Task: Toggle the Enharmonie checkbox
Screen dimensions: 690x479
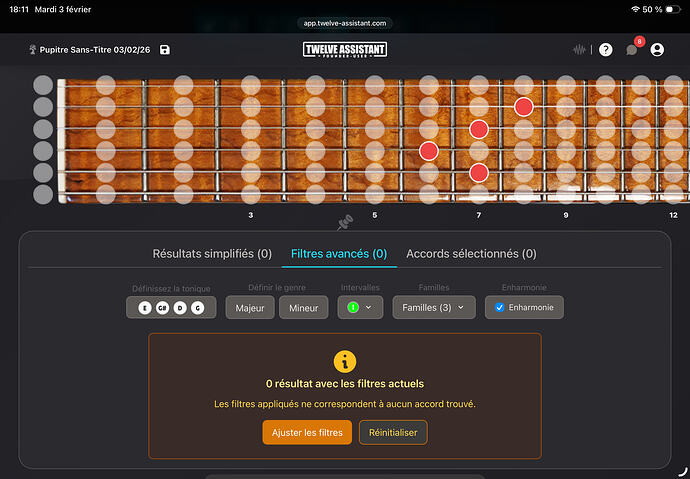Action: [500, 308]
